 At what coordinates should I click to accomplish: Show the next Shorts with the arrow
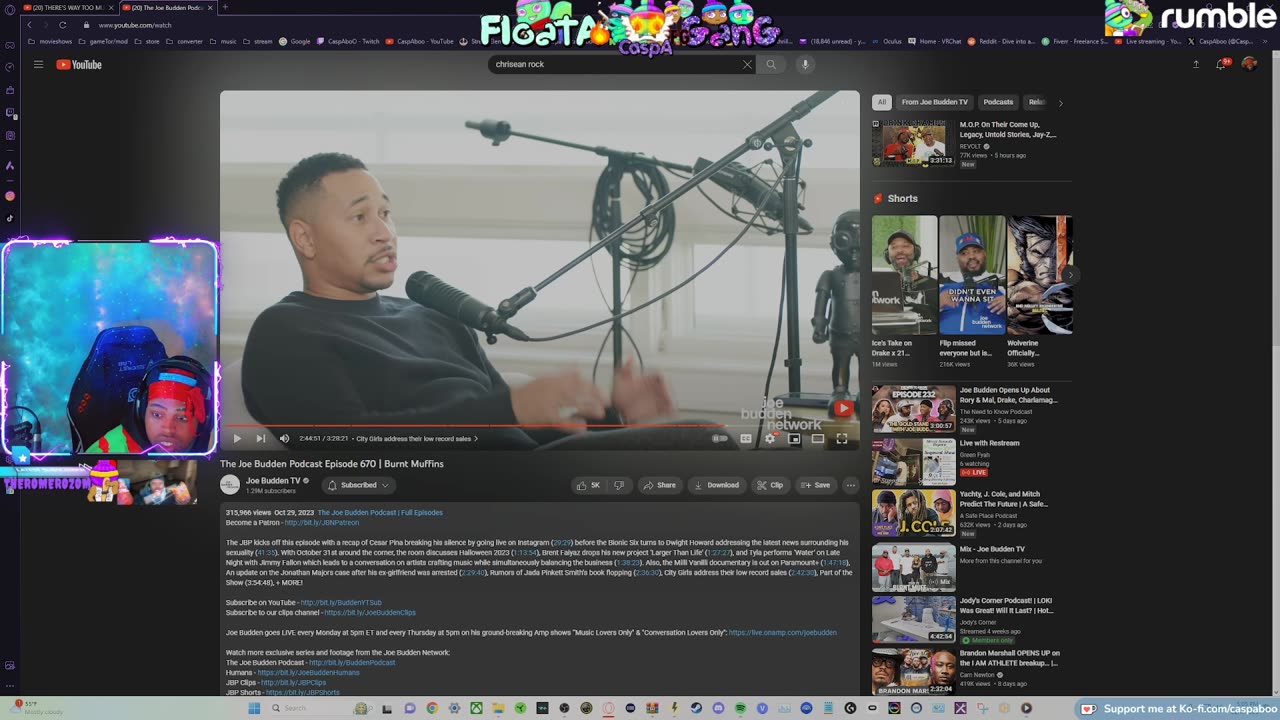[1070, 275]
